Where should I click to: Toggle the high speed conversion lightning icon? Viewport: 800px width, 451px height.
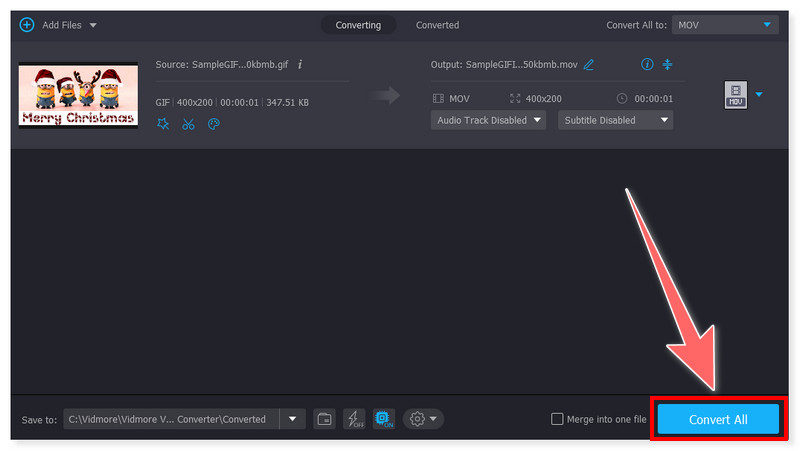[353, 419]
